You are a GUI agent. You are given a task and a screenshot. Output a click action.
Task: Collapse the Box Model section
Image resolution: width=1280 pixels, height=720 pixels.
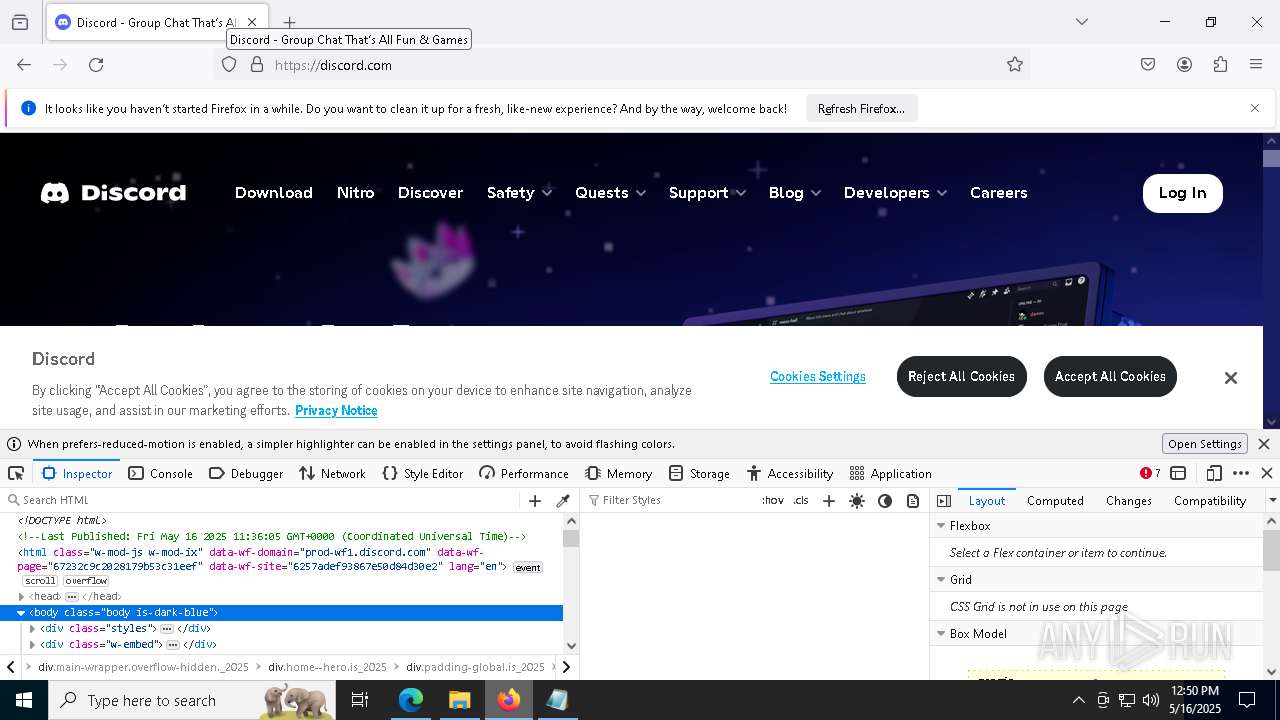point(941,634)
